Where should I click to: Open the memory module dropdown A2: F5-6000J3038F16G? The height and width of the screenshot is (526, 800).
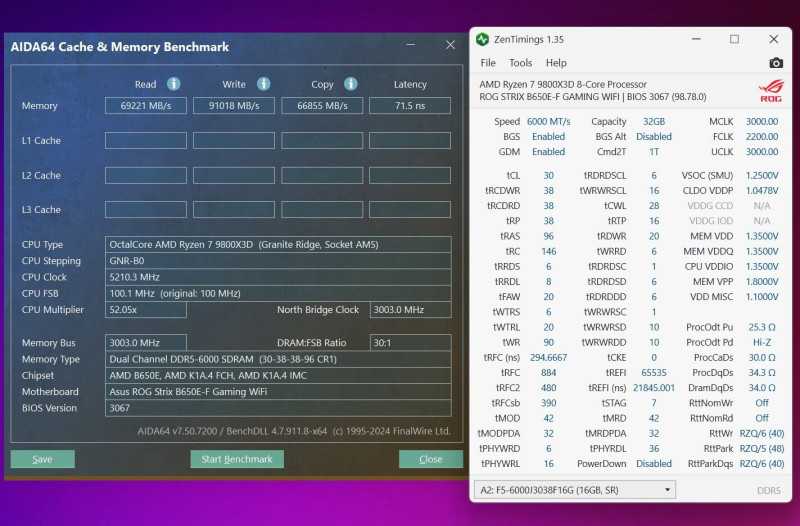click(575, 490)
